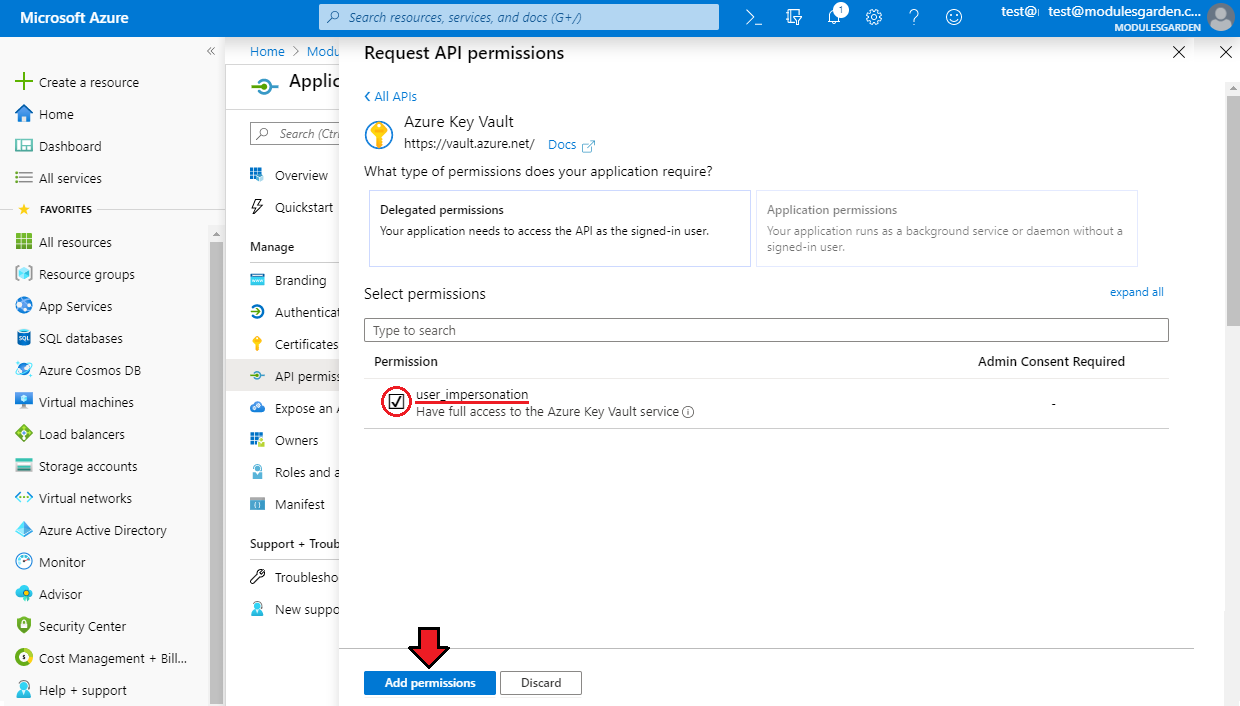The width and height of the screenshot is (1240, 706).
Task: Toggle the user_impersonation checkbox
Action: point(397,402)
